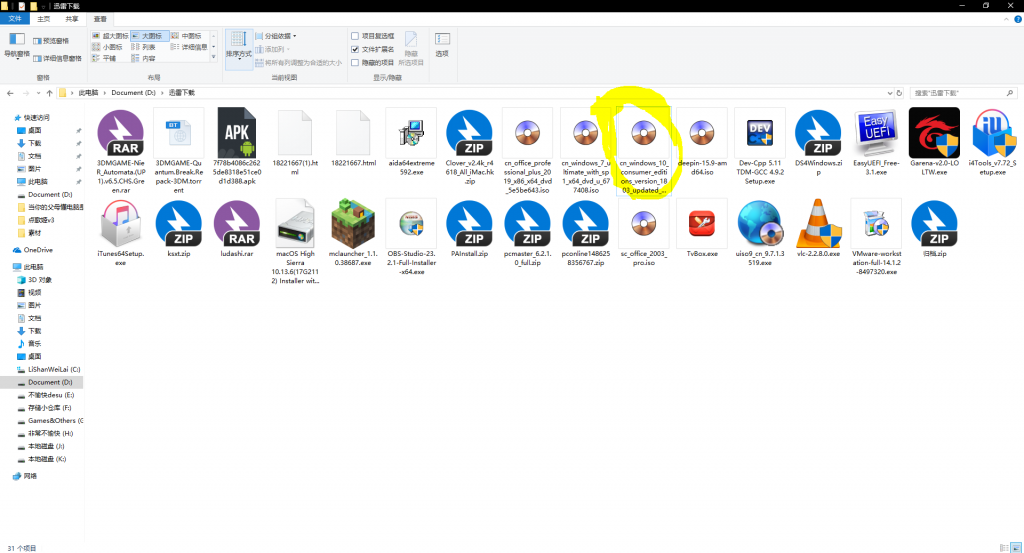Image resolution: width=1024 pixels, height=553 pixels.
Task: Select the VMware-workstation-full-14.1.2 installer
Action: point(876,238)
